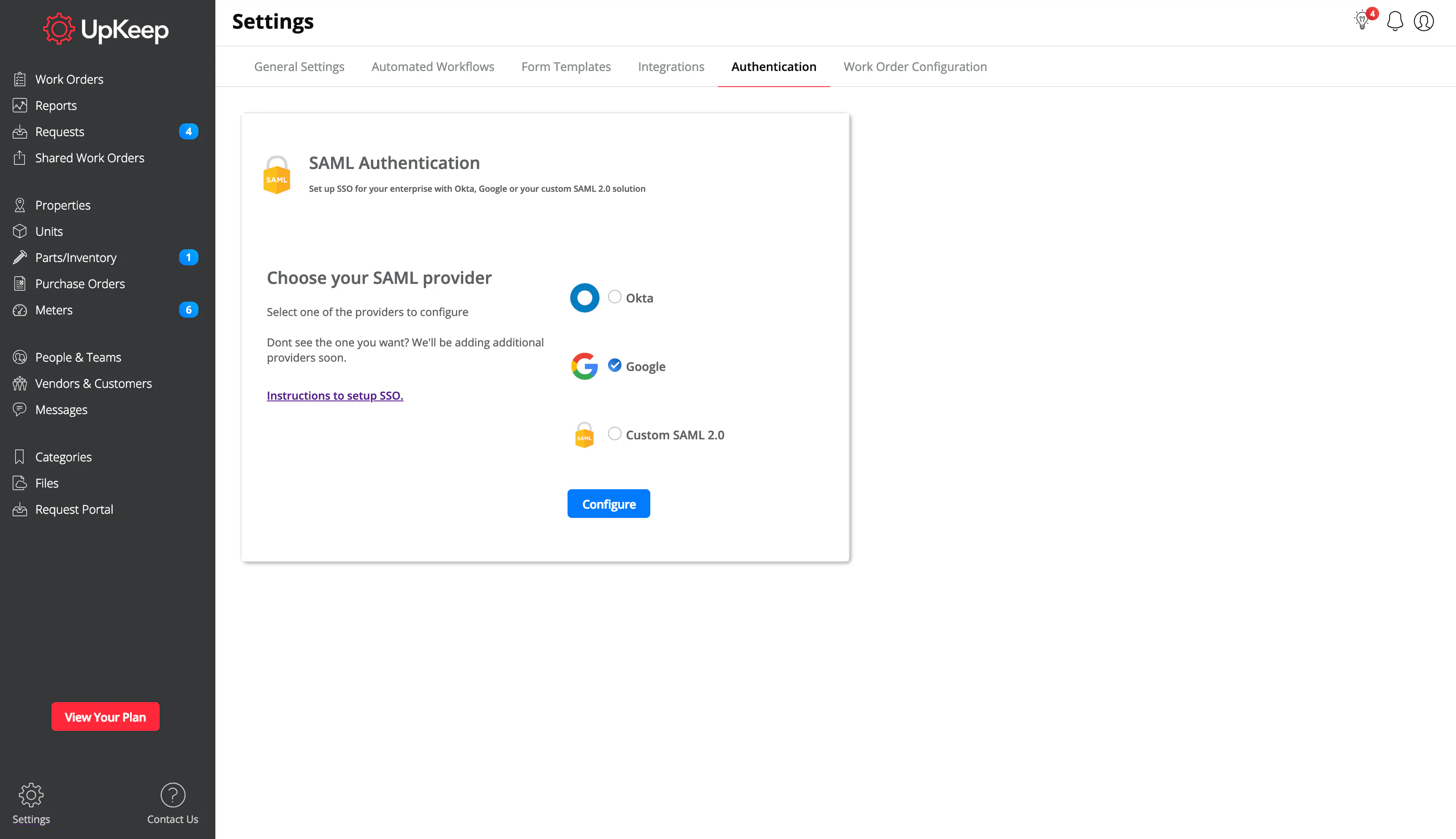Open the Work Order Configuration tab

click(915, 67)
